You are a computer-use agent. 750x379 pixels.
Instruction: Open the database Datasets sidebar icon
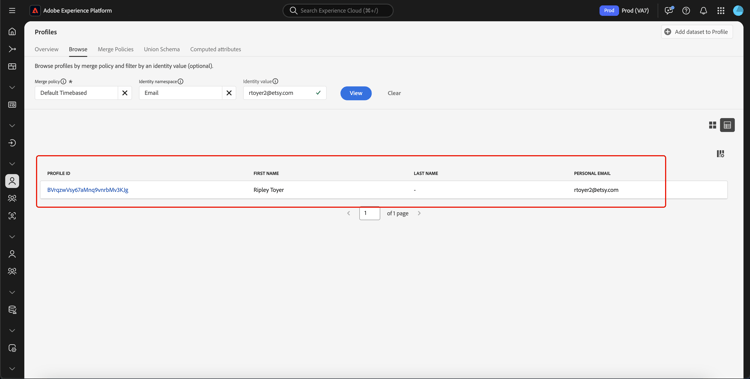click(x=12, y=310)
